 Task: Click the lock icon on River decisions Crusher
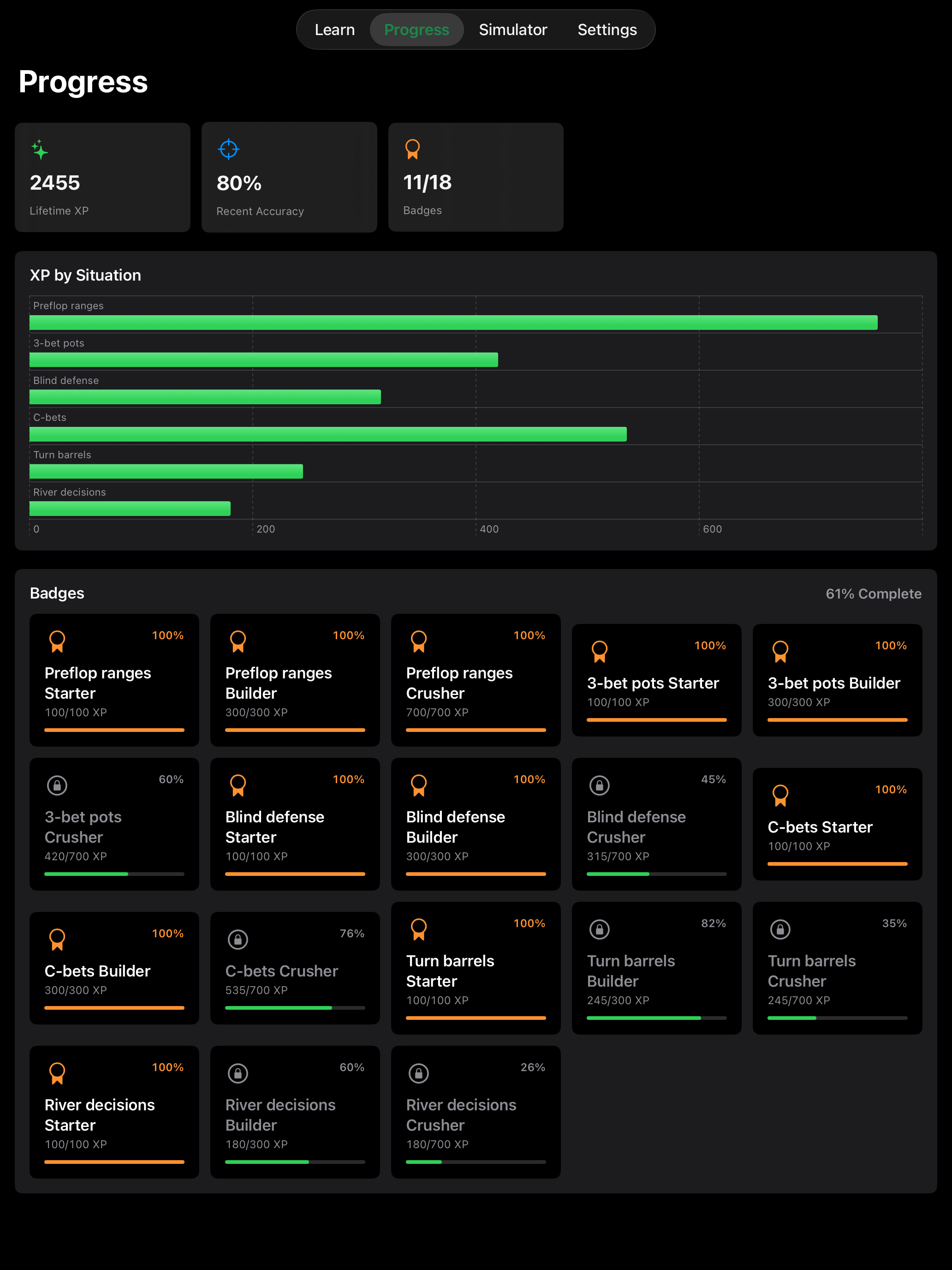(419, 1073)
